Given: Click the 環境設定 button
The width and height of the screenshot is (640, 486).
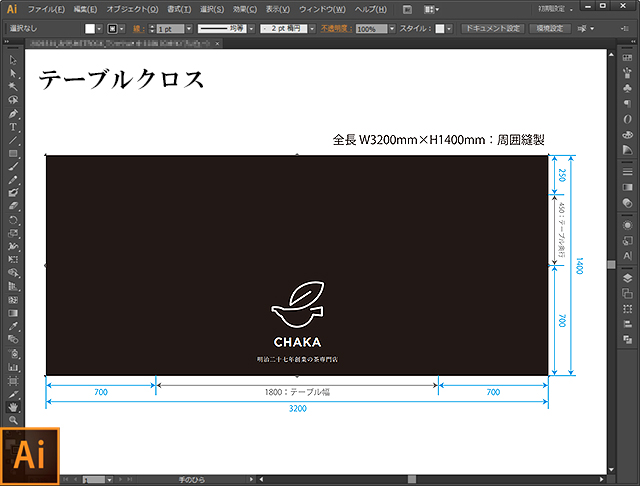Looking at the screenshot, I should tap(550, 29).
